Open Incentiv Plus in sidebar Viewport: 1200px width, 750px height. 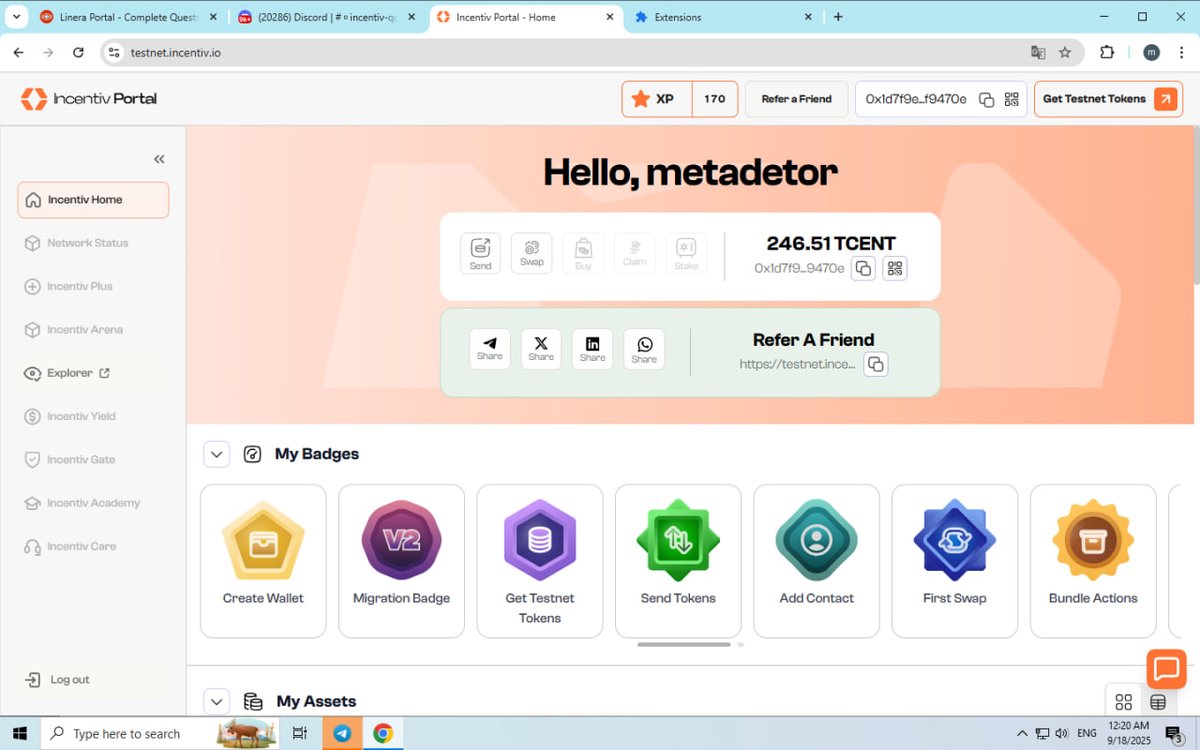tap(93, 286)
